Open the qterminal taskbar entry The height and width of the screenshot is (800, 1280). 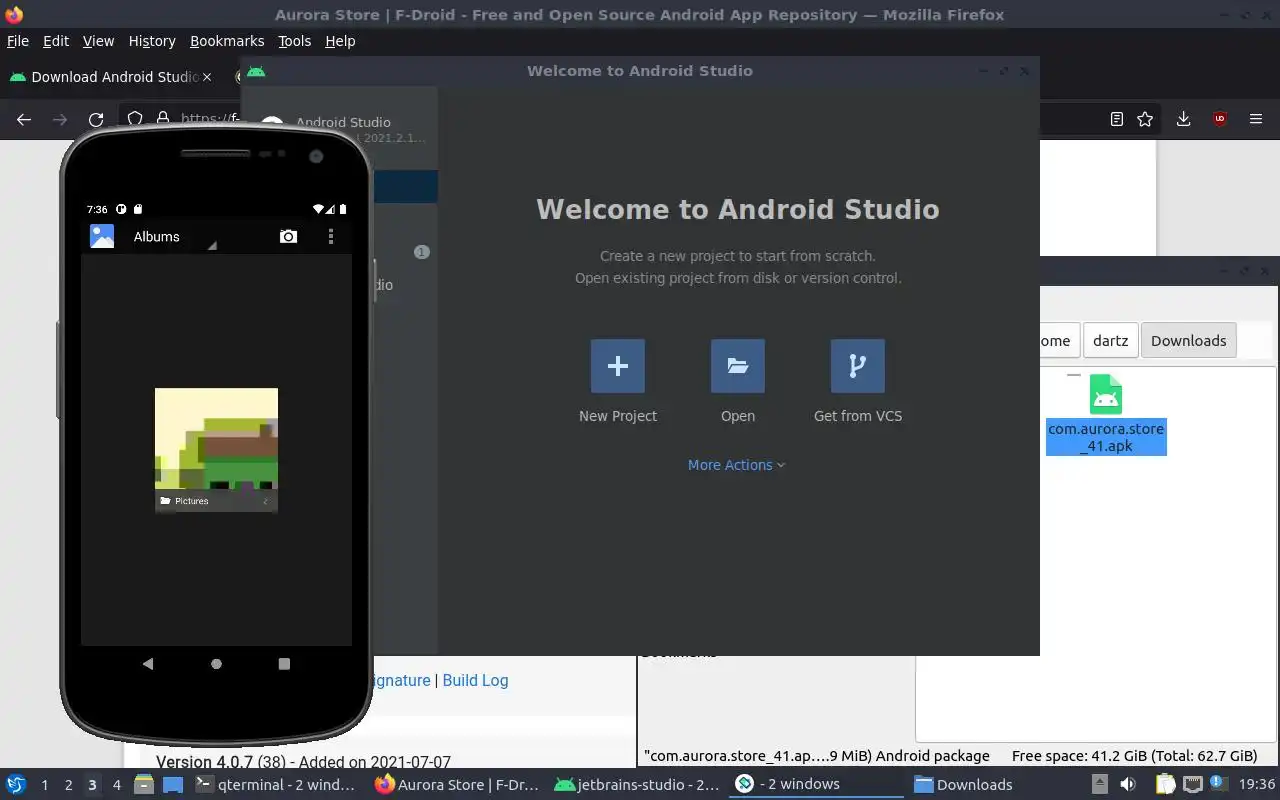pyautogui.click(x=275, y=785)
